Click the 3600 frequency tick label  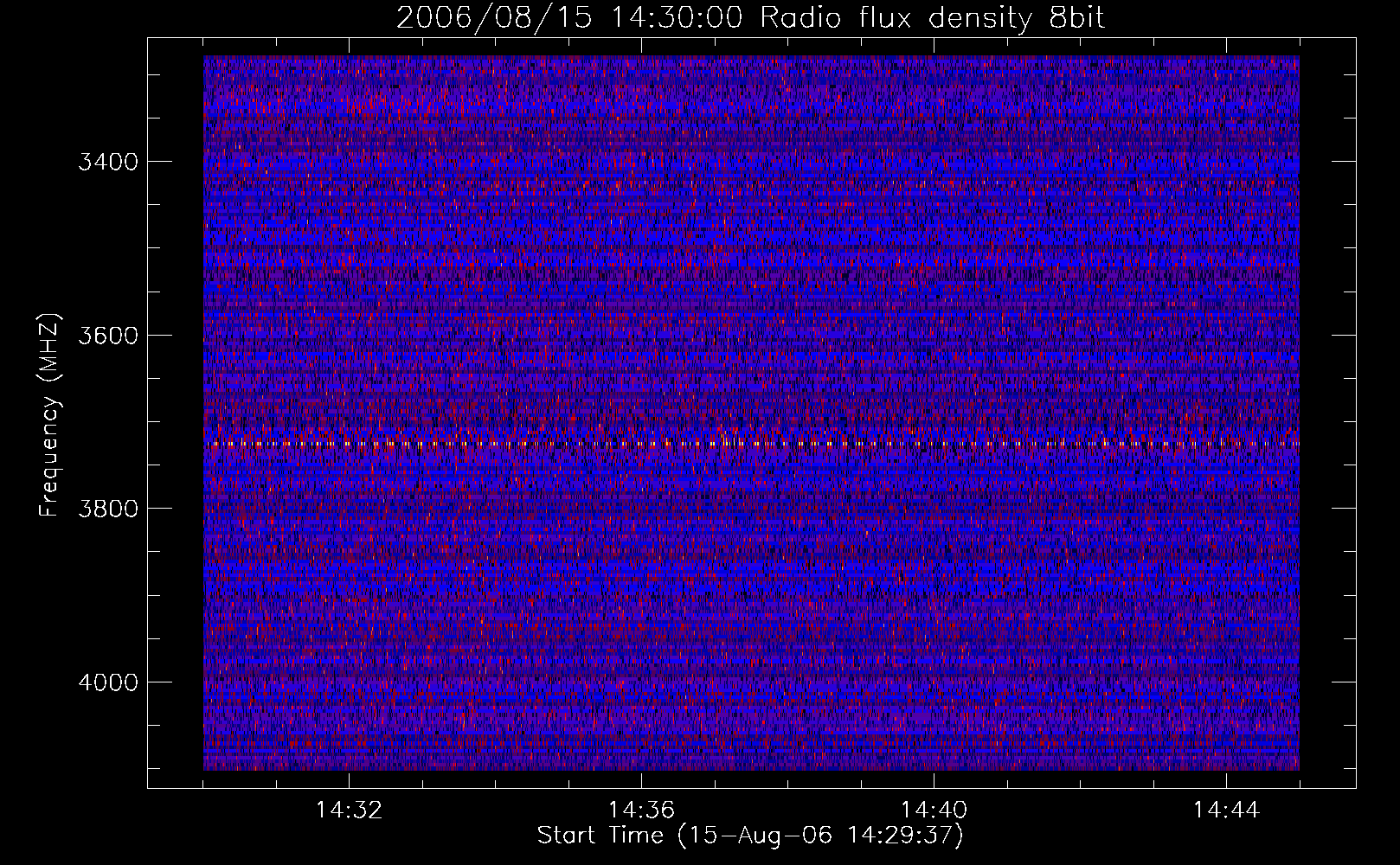click(108, 336)
